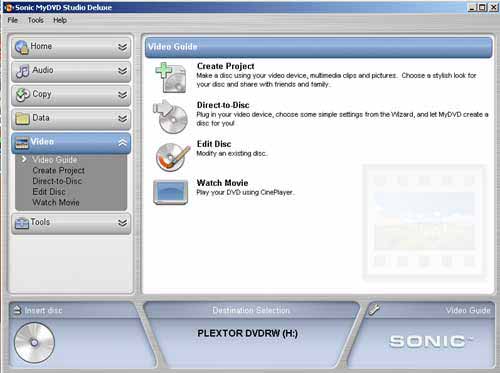This screenshot has width=500, height=373.
Task: Click the Audio music notes icon
Action: 23,71
